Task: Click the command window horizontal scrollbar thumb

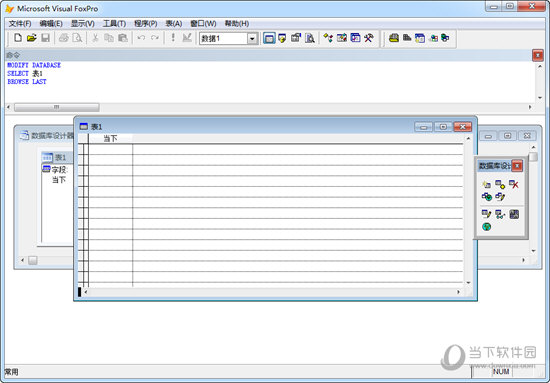Action: click(56, 107)
